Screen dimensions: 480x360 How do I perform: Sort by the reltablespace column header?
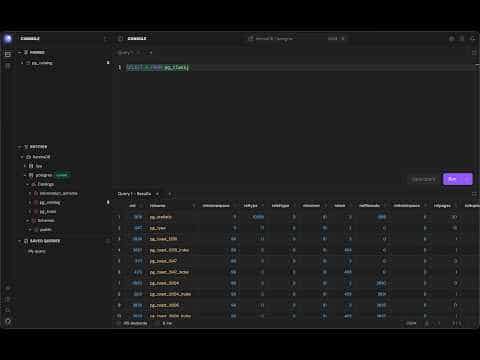(406, 206)
